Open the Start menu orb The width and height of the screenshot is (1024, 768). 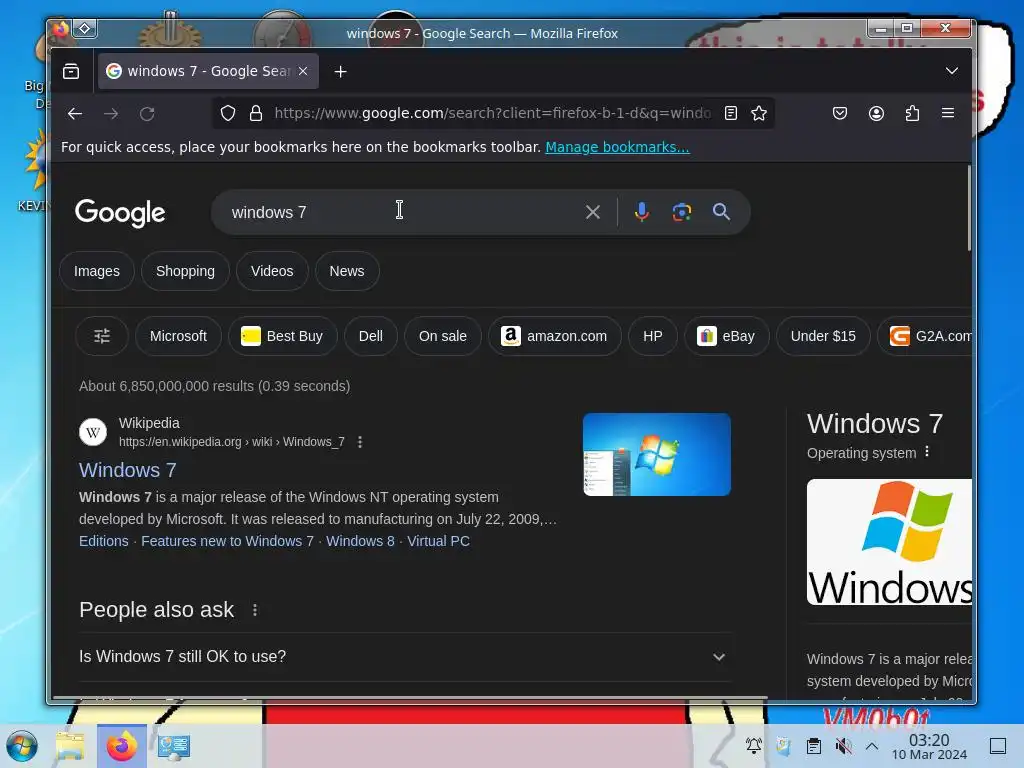click(22, 746)
